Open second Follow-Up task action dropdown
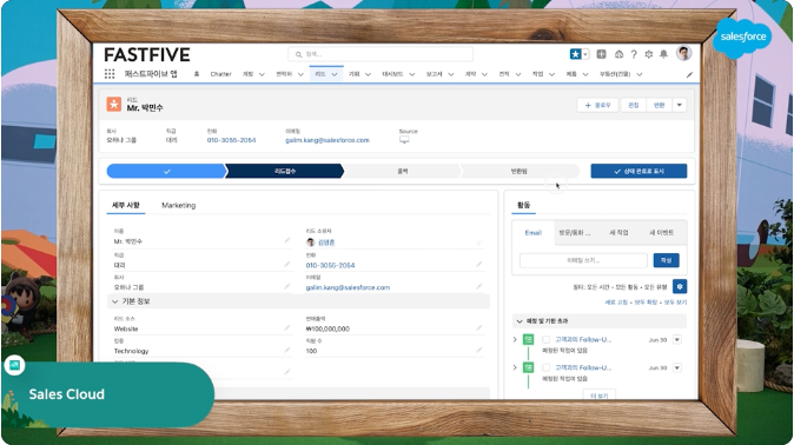The width and height of the screenshot is (794, 446). pyautogui.click(x=677, y=368)
